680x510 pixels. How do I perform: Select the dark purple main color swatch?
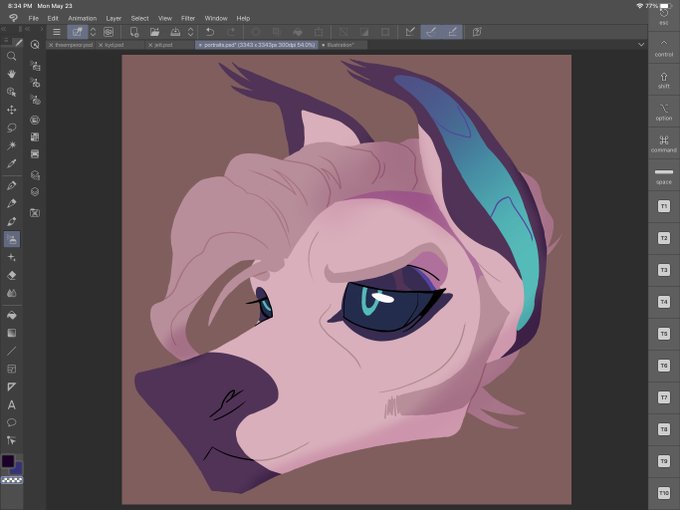tap(8, 461)
